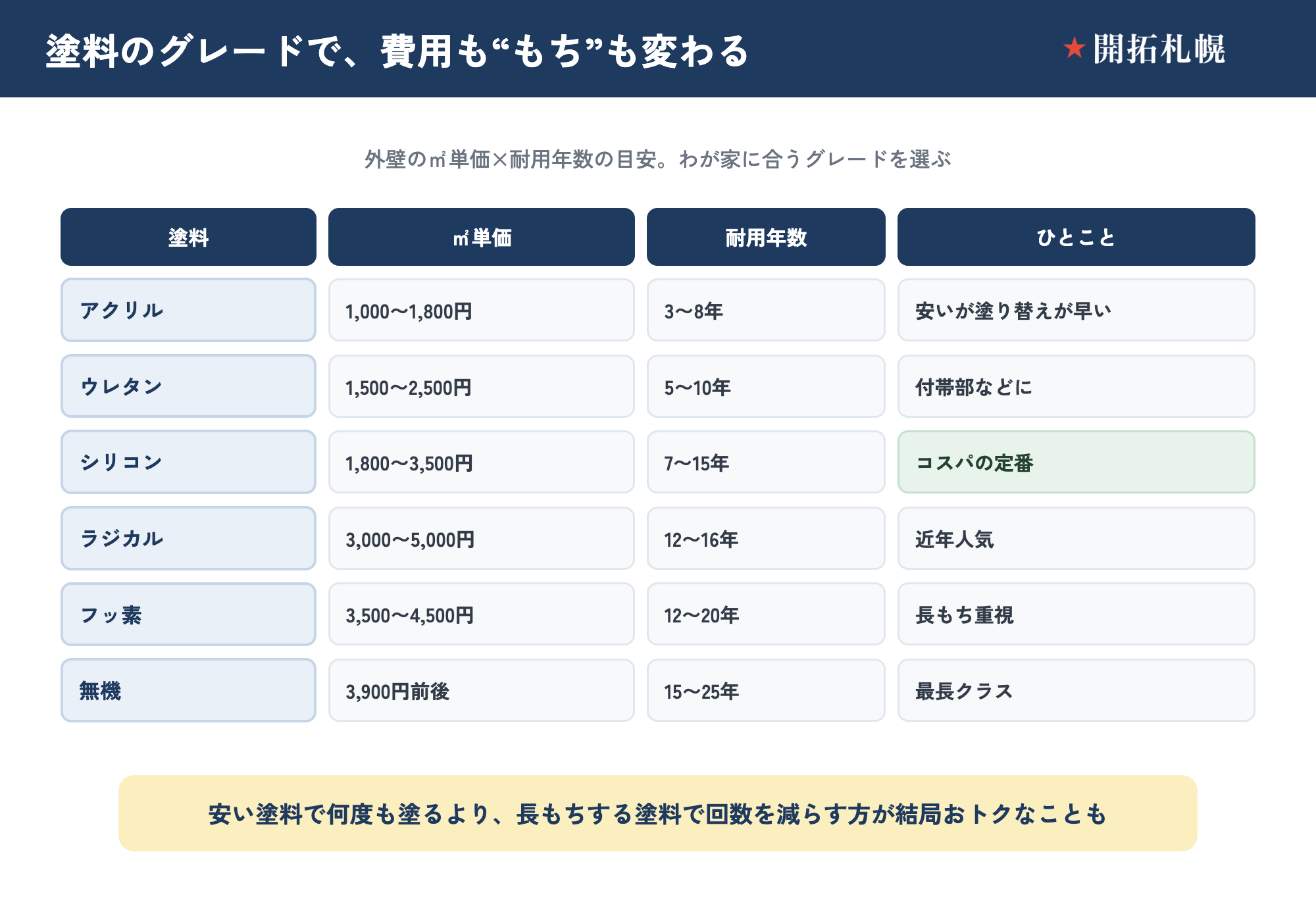Click the price cell 1,000〜1,800円
This screenshot has height=908, width=1316.
coord(482,310)
